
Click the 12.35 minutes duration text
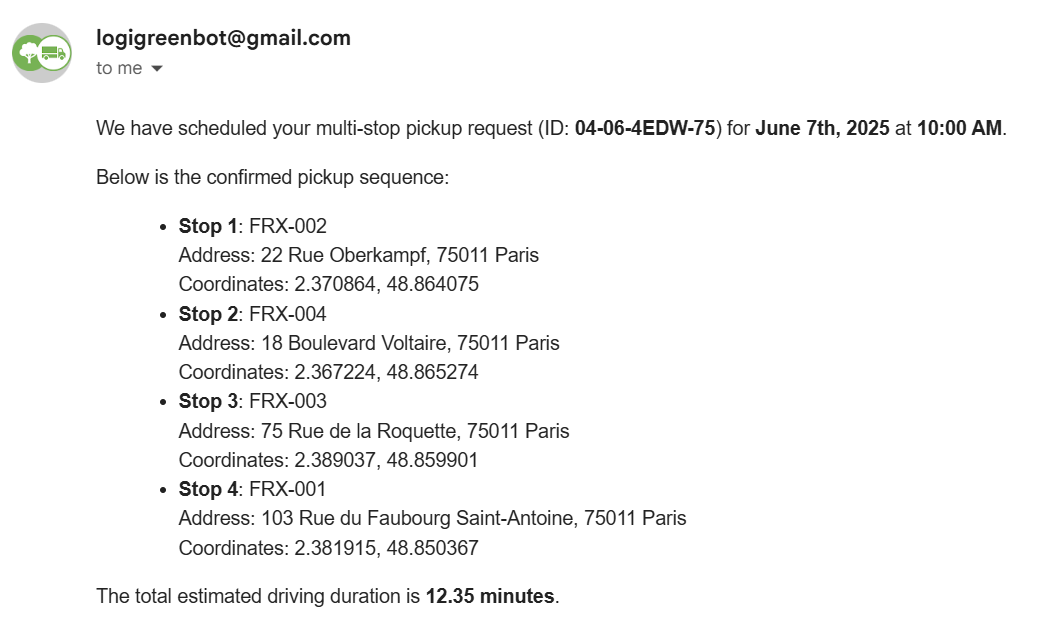(x=490, y=596)
